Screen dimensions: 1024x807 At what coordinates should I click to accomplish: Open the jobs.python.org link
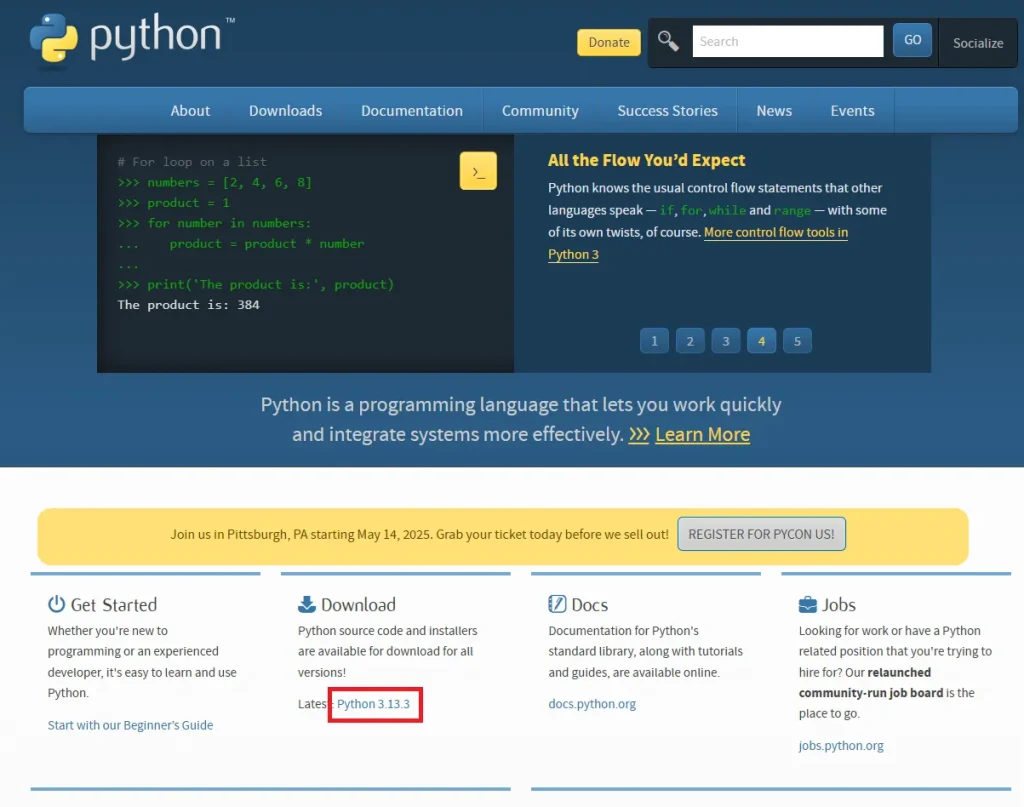(841, 746)
